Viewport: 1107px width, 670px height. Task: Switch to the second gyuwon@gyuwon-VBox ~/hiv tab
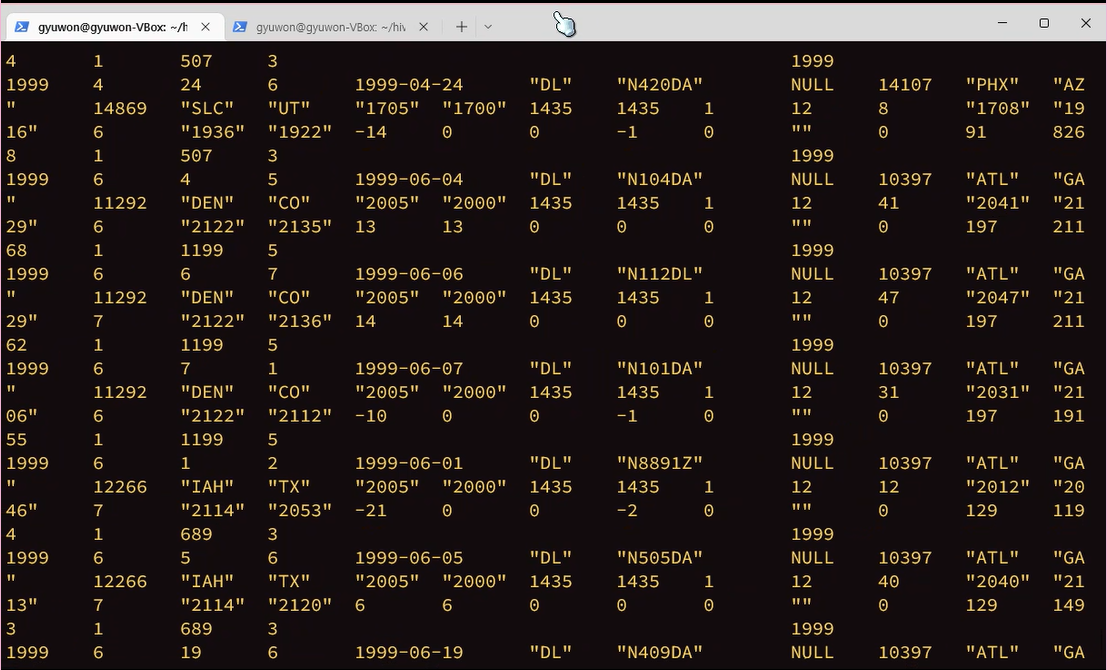[330, 27]
